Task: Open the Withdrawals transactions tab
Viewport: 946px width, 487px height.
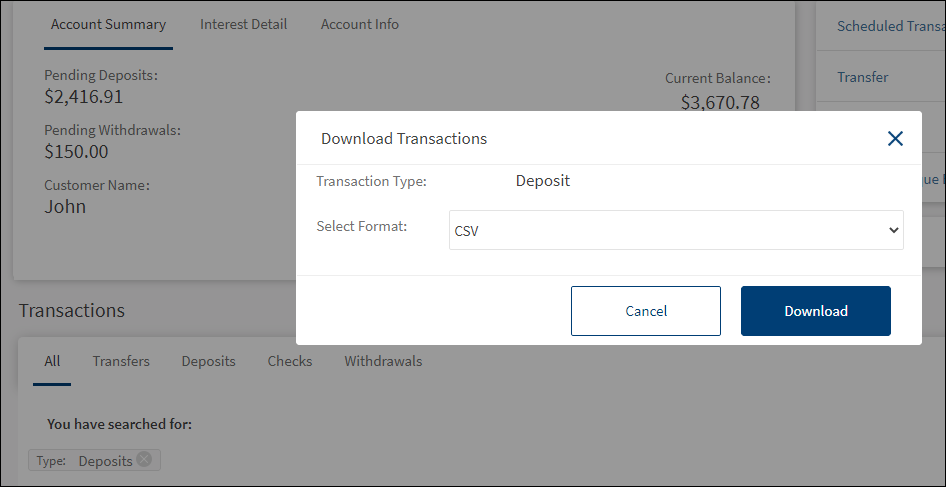Action: pyautogui.click(x=383, y=362)
